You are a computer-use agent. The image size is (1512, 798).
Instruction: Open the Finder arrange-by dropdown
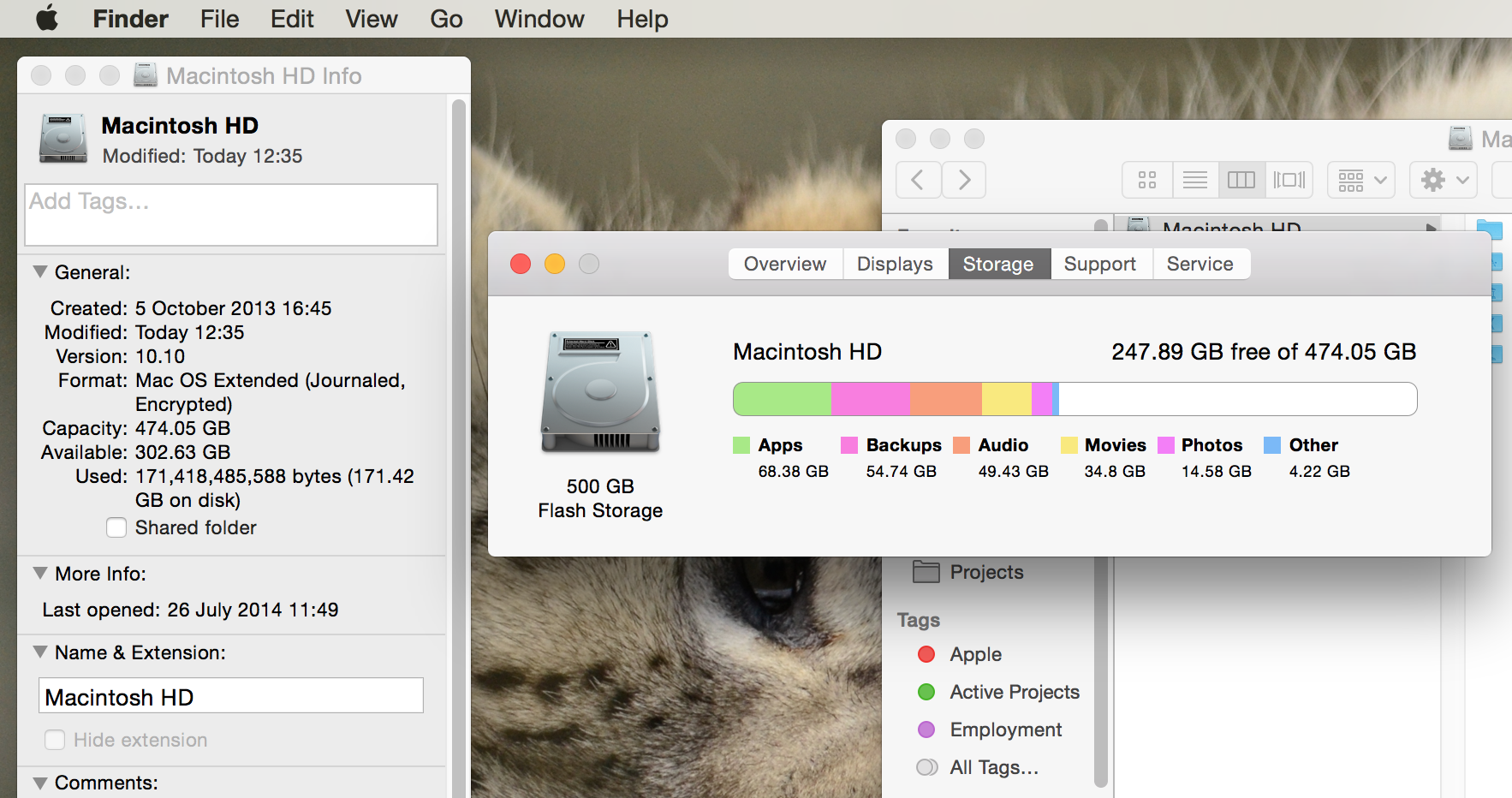coord(1361,180)
